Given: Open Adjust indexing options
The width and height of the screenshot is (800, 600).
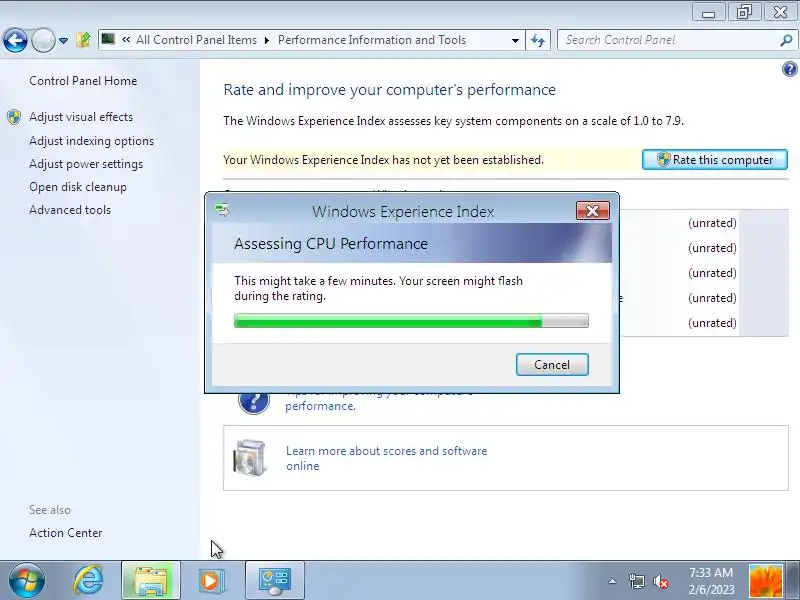Looking at the screenshot, I should (91, 141).
